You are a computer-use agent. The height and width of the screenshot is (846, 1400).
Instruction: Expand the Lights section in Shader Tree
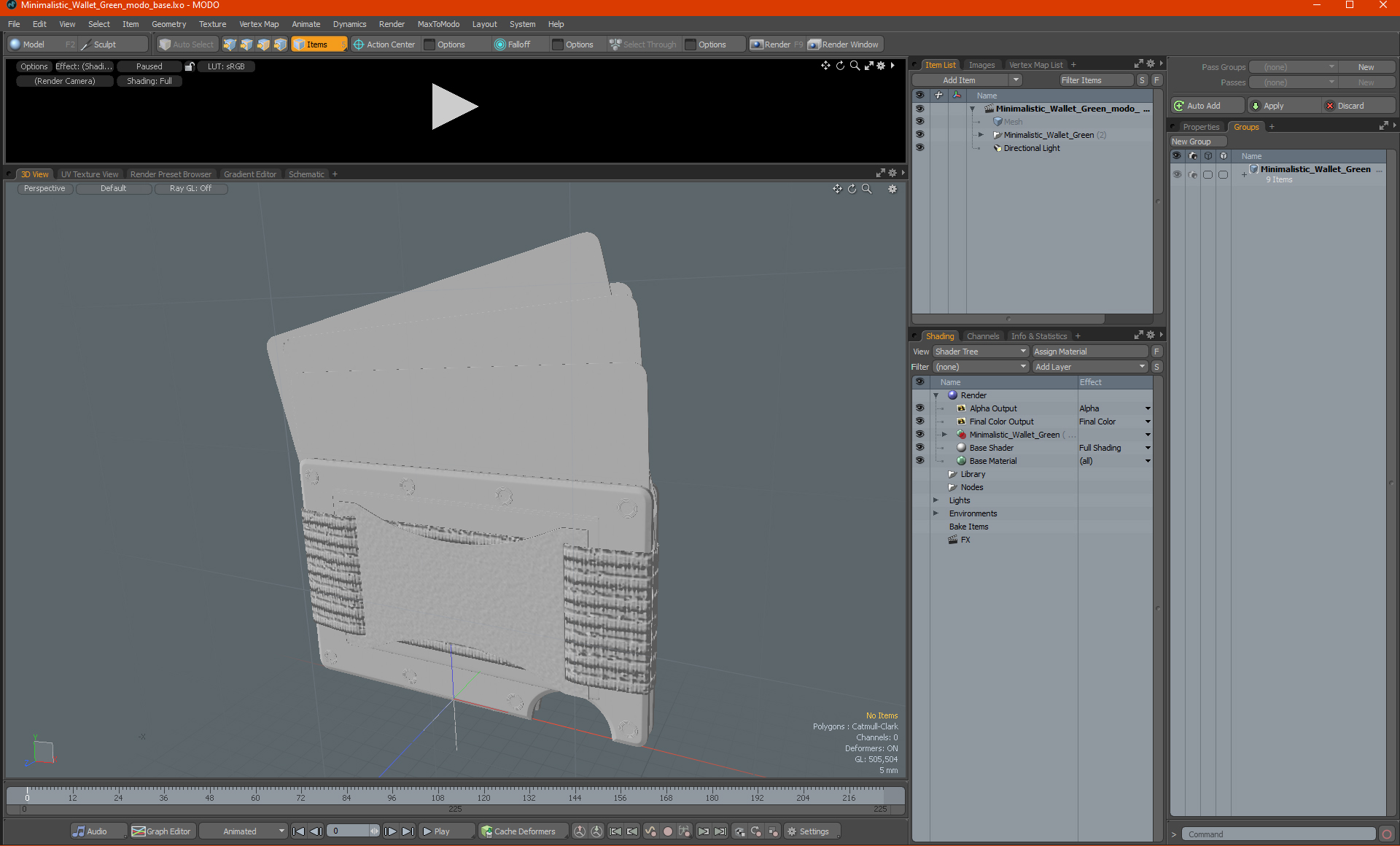(x=934, y=500)
